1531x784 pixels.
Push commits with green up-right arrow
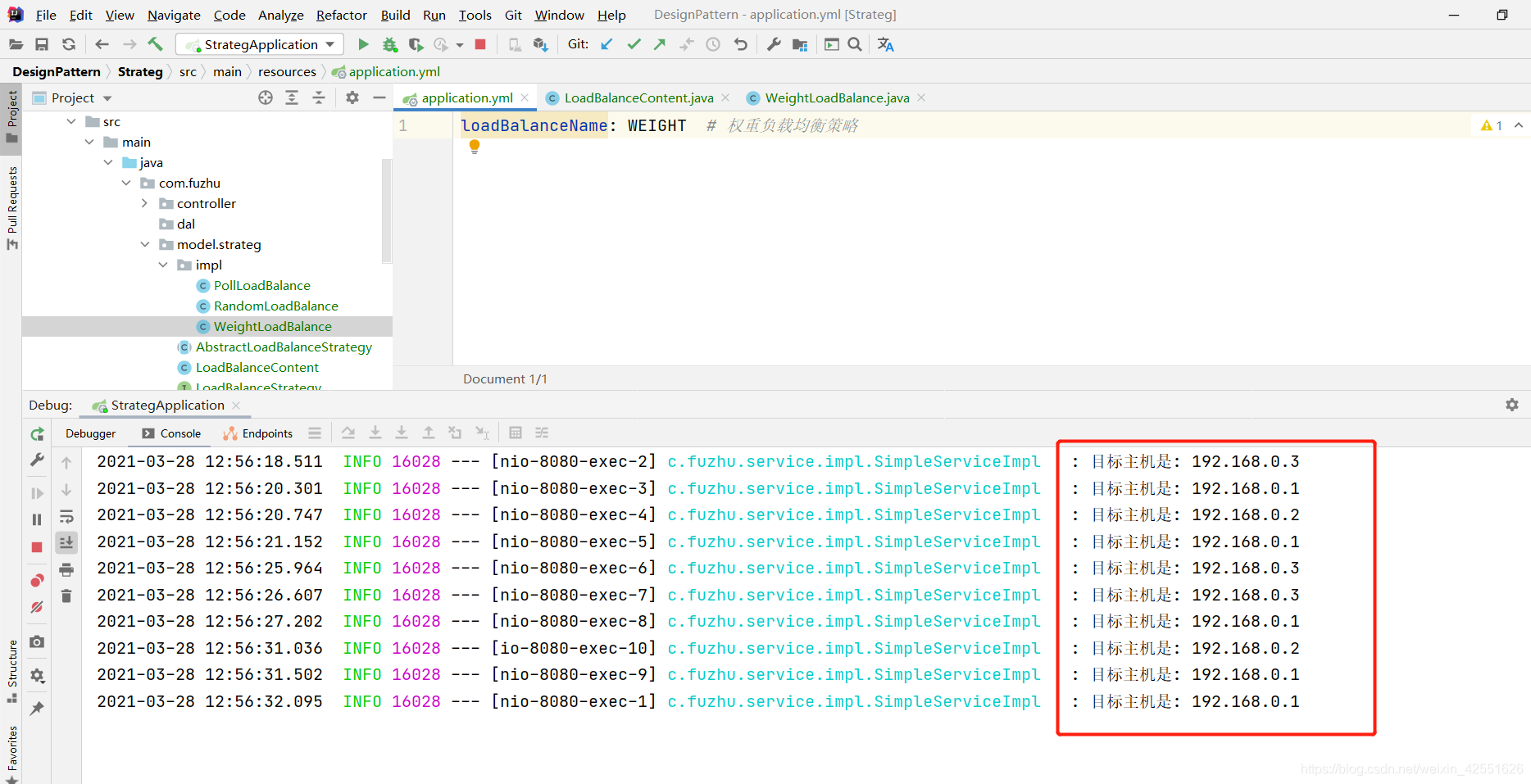tap(660, 44)
